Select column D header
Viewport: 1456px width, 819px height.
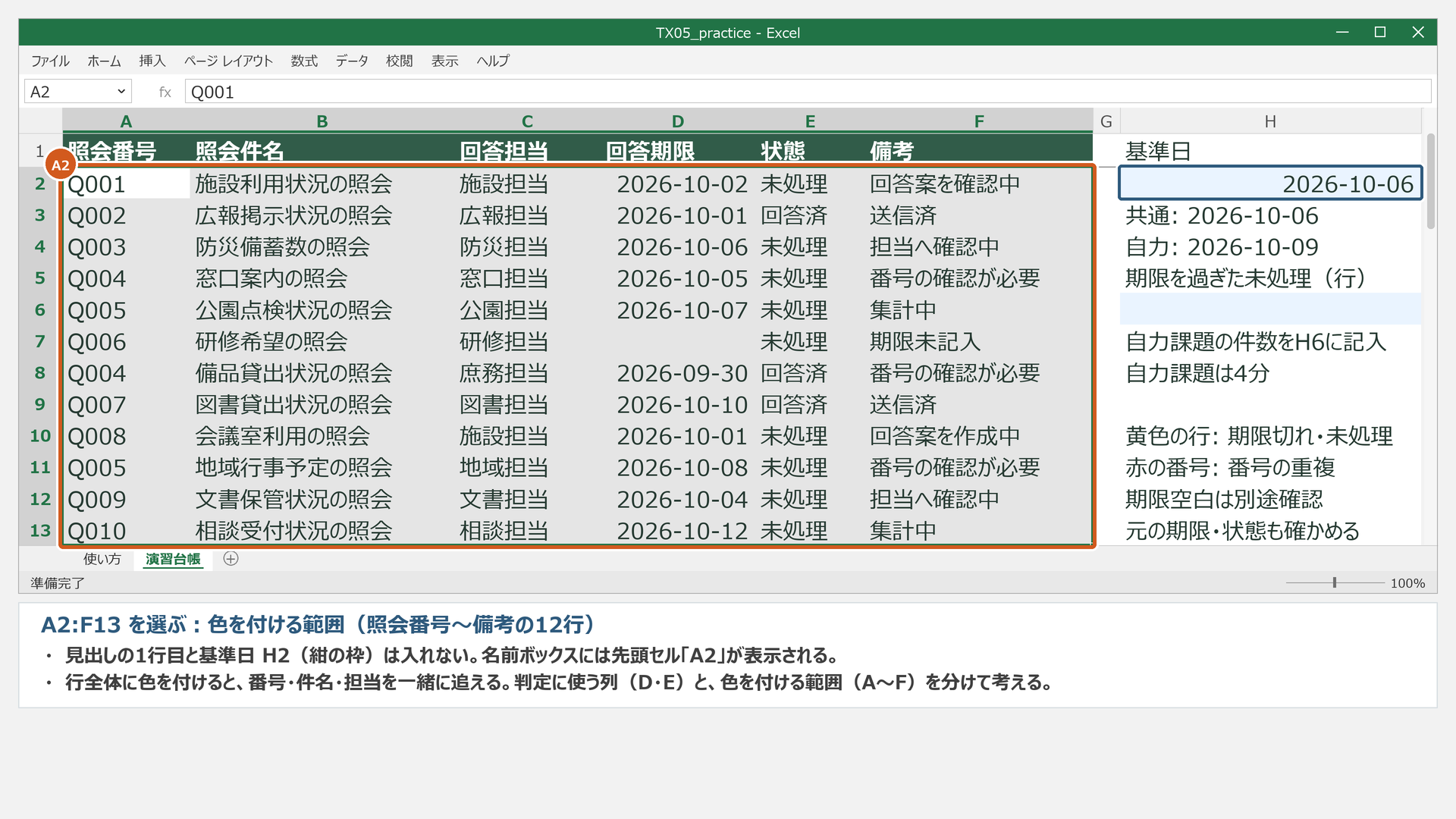(678, 121)
